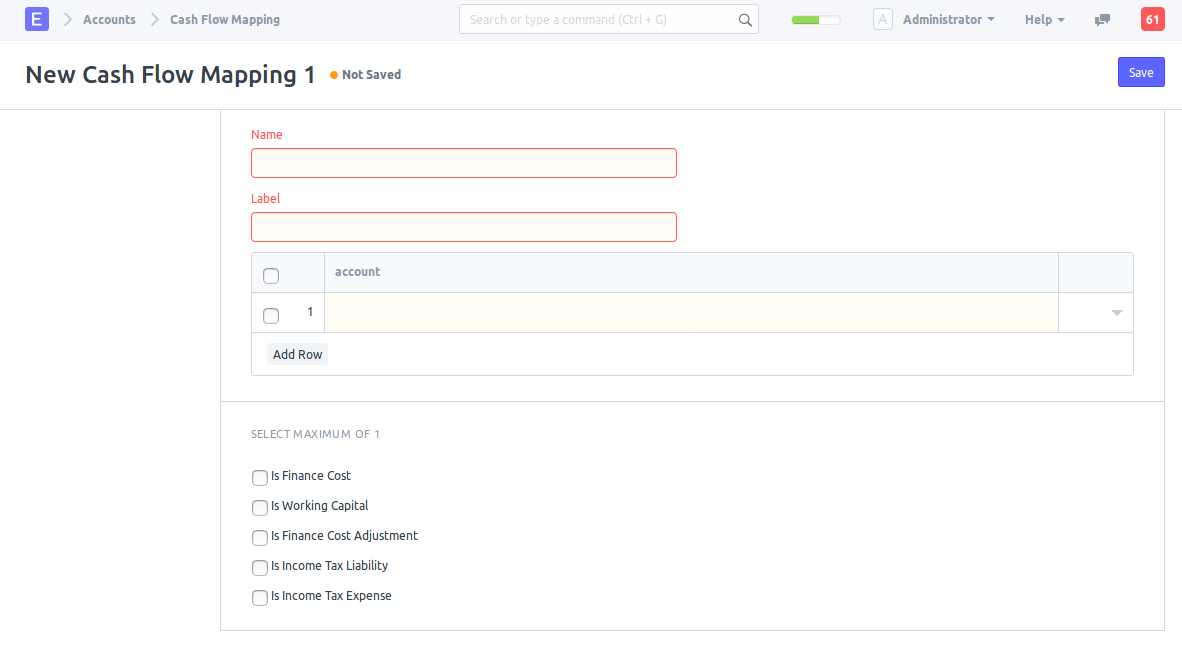Focus the Name input field
The width and height of the screenshot is (1182, 661).
[x=463, y=163]
